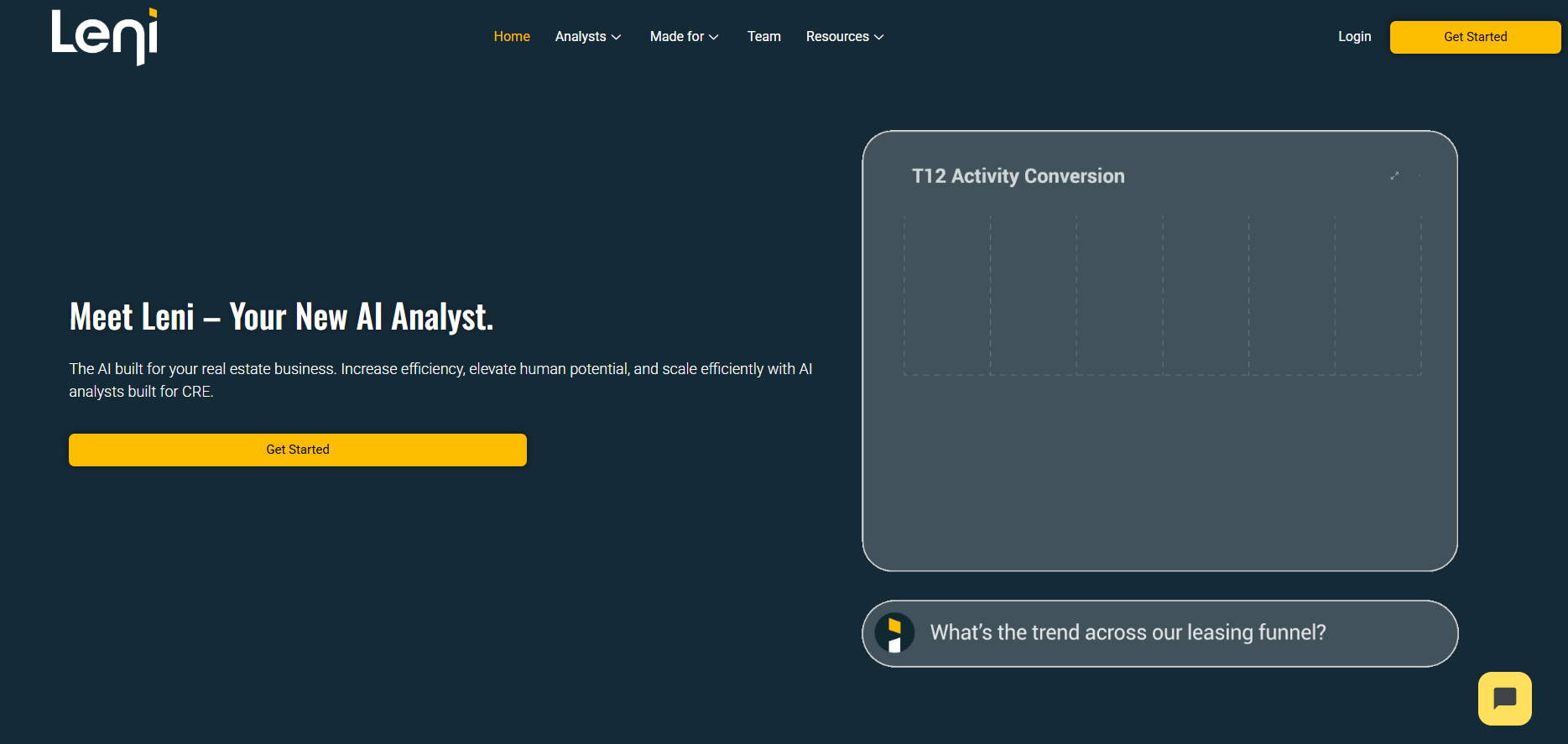This screenshot has height=744, width=1568.
Task: Click the hero Get Started button below tagline
Action: (x=298, y=450)
